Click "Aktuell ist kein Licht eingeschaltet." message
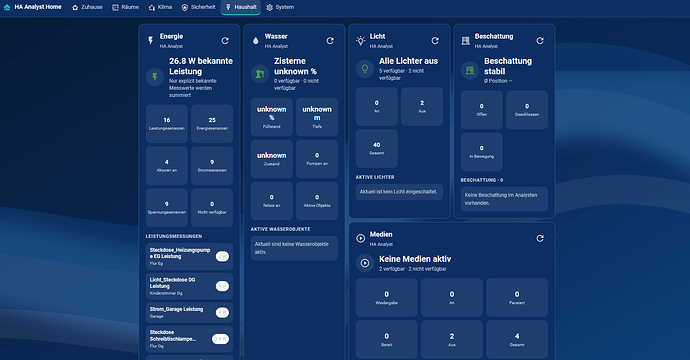 (x=399, y=192)
